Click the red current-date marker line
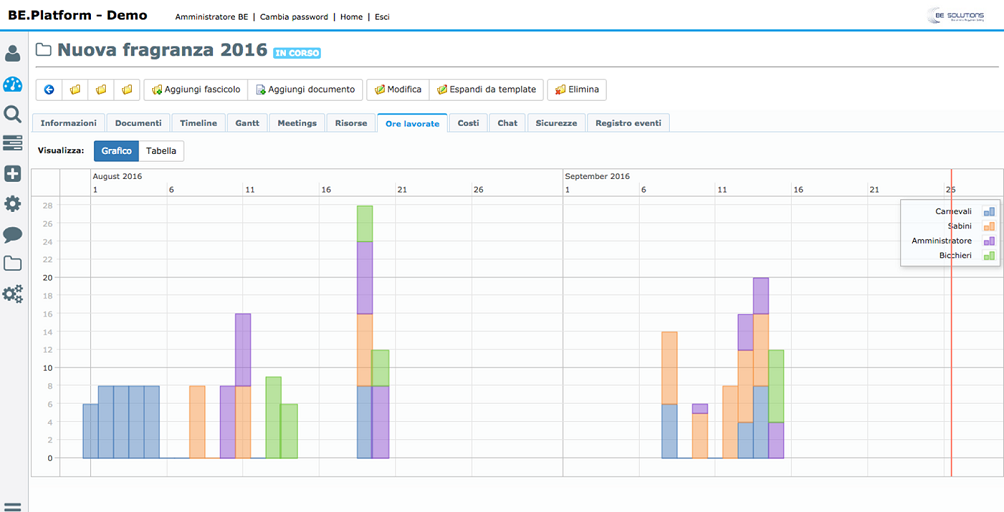1004x512 pixels. [x=951, y=323]
